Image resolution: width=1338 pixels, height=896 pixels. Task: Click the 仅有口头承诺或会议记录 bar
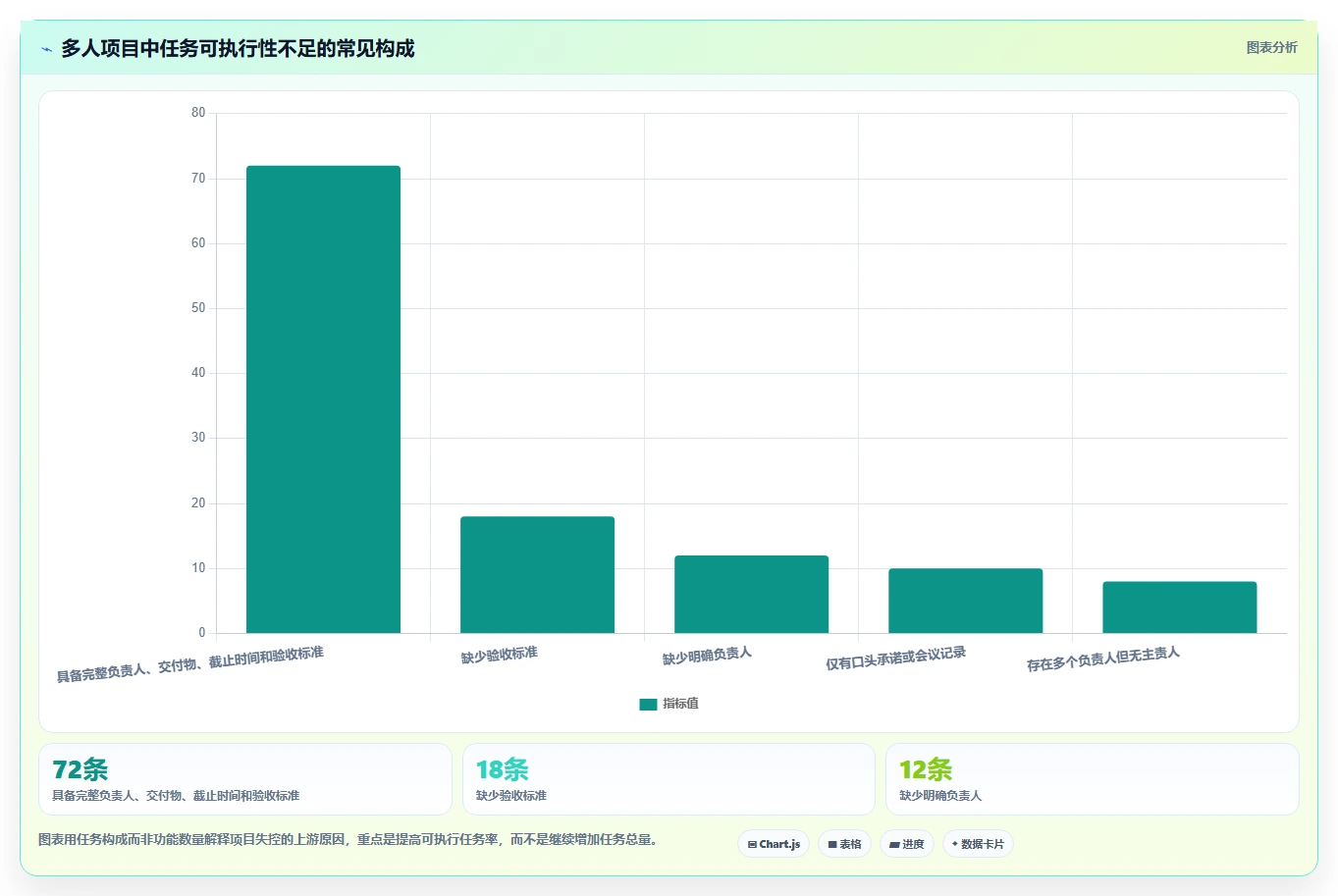965,601
